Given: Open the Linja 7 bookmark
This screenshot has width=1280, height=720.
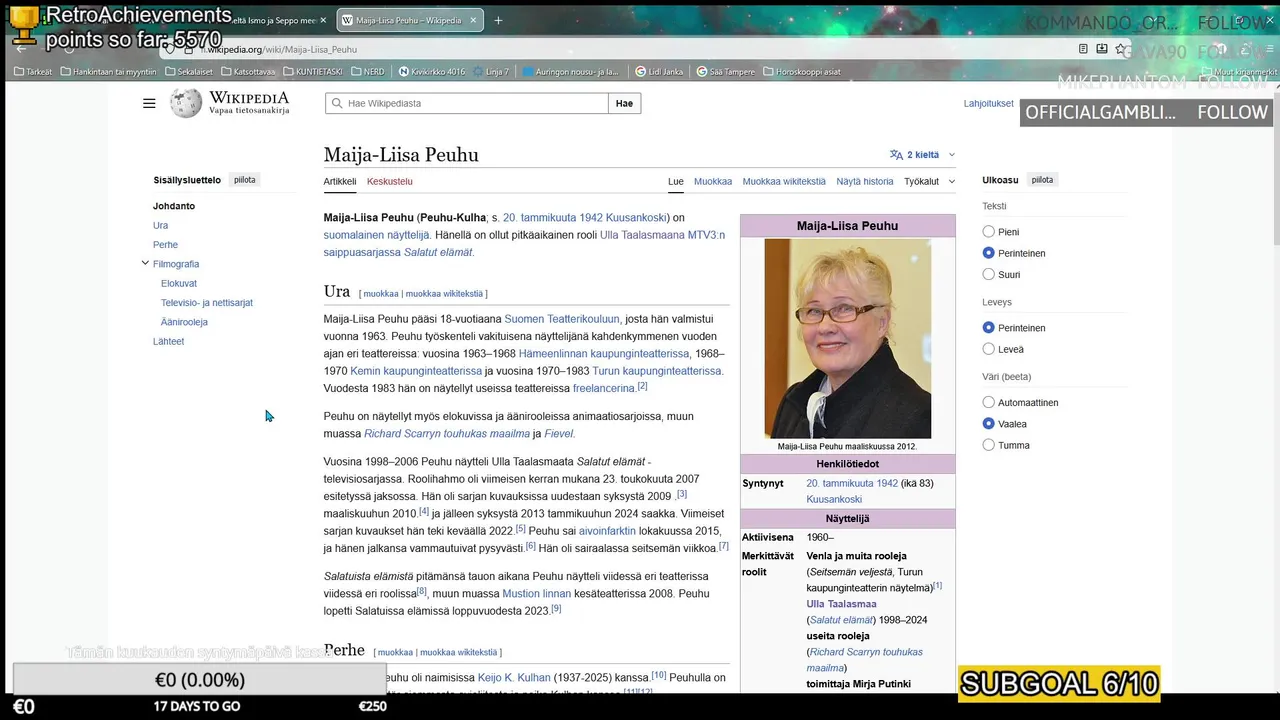Looking at the screenshot, I should [x=491, y=71].
